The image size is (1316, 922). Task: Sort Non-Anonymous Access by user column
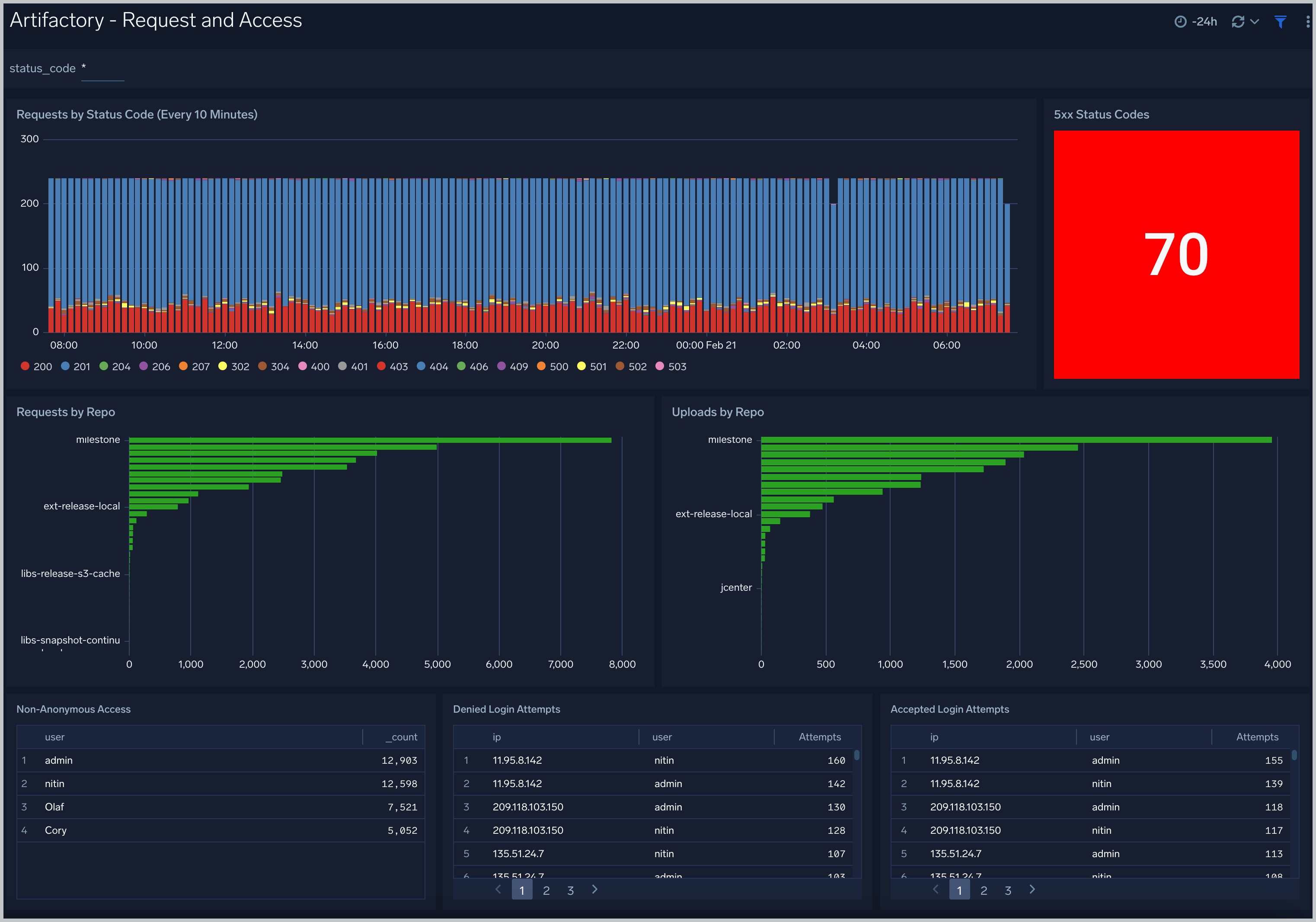(x=54, y=737)
